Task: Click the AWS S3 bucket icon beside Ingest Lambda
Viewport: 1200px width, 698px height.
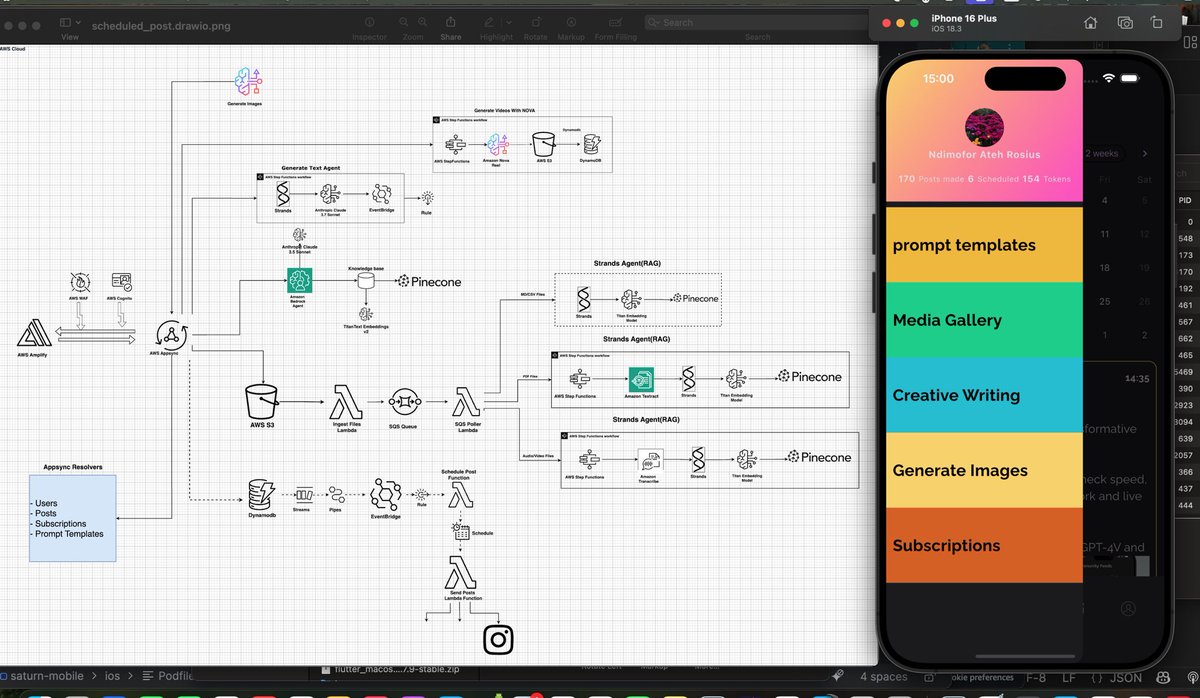Action: click(x=261, y=401)
